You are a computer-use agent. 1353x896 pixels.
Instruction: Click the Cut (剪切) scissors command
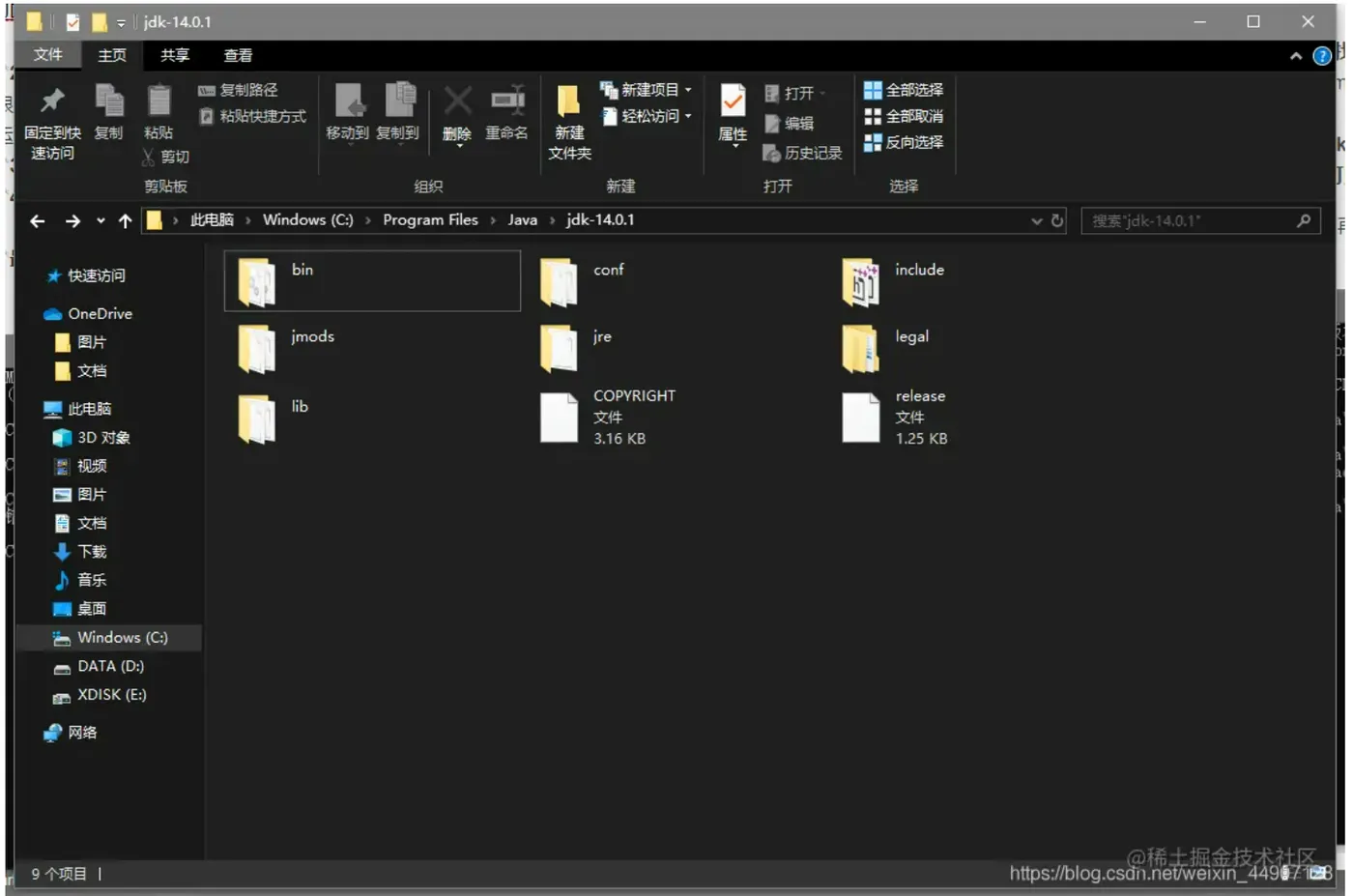(x=165, y=157)
